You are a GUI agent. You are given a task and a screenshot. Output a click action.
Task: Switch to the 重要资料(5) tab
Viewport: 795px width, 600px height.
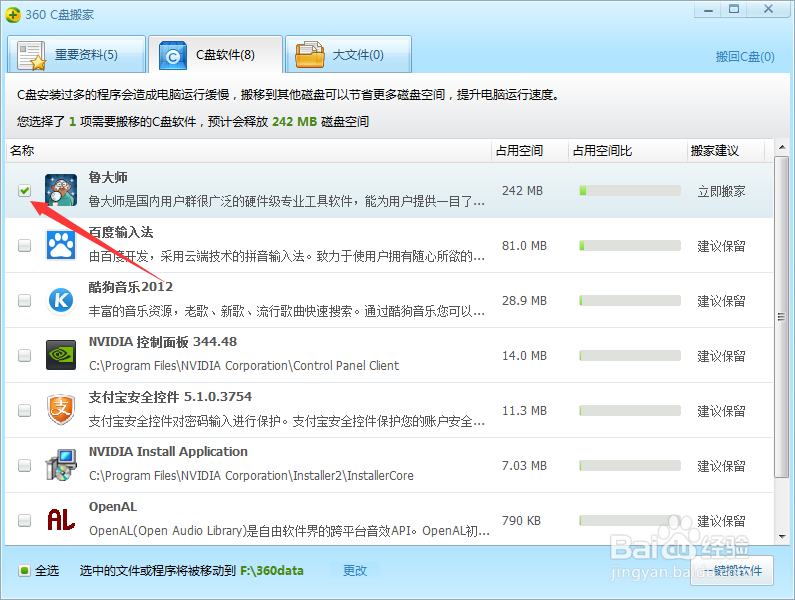coord(77,55)
